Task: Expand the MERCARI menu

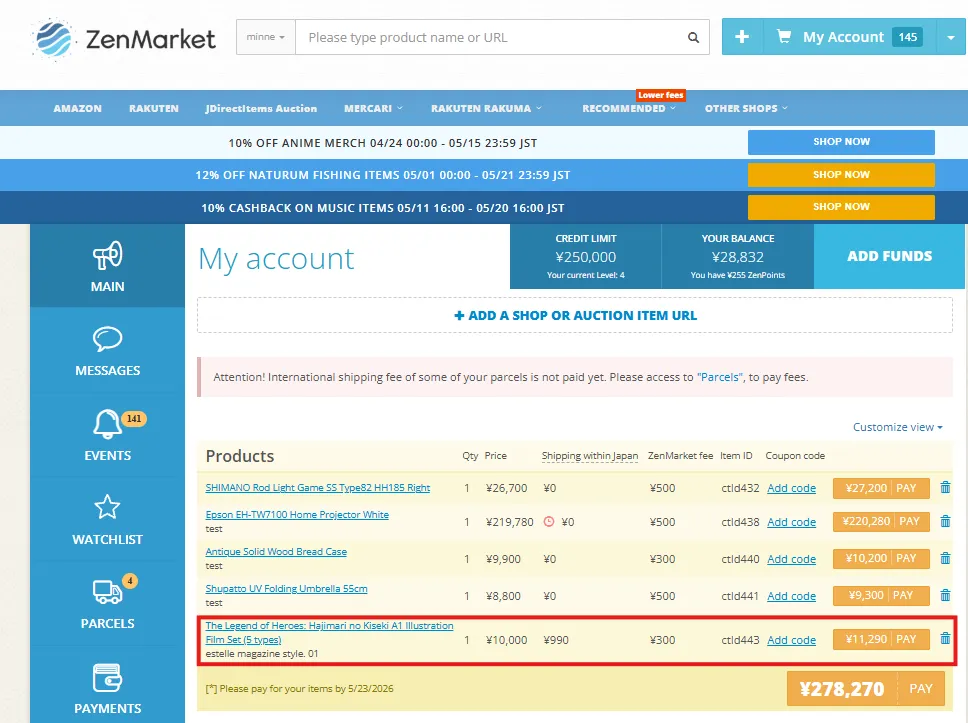Action: [x=373, y=108]
